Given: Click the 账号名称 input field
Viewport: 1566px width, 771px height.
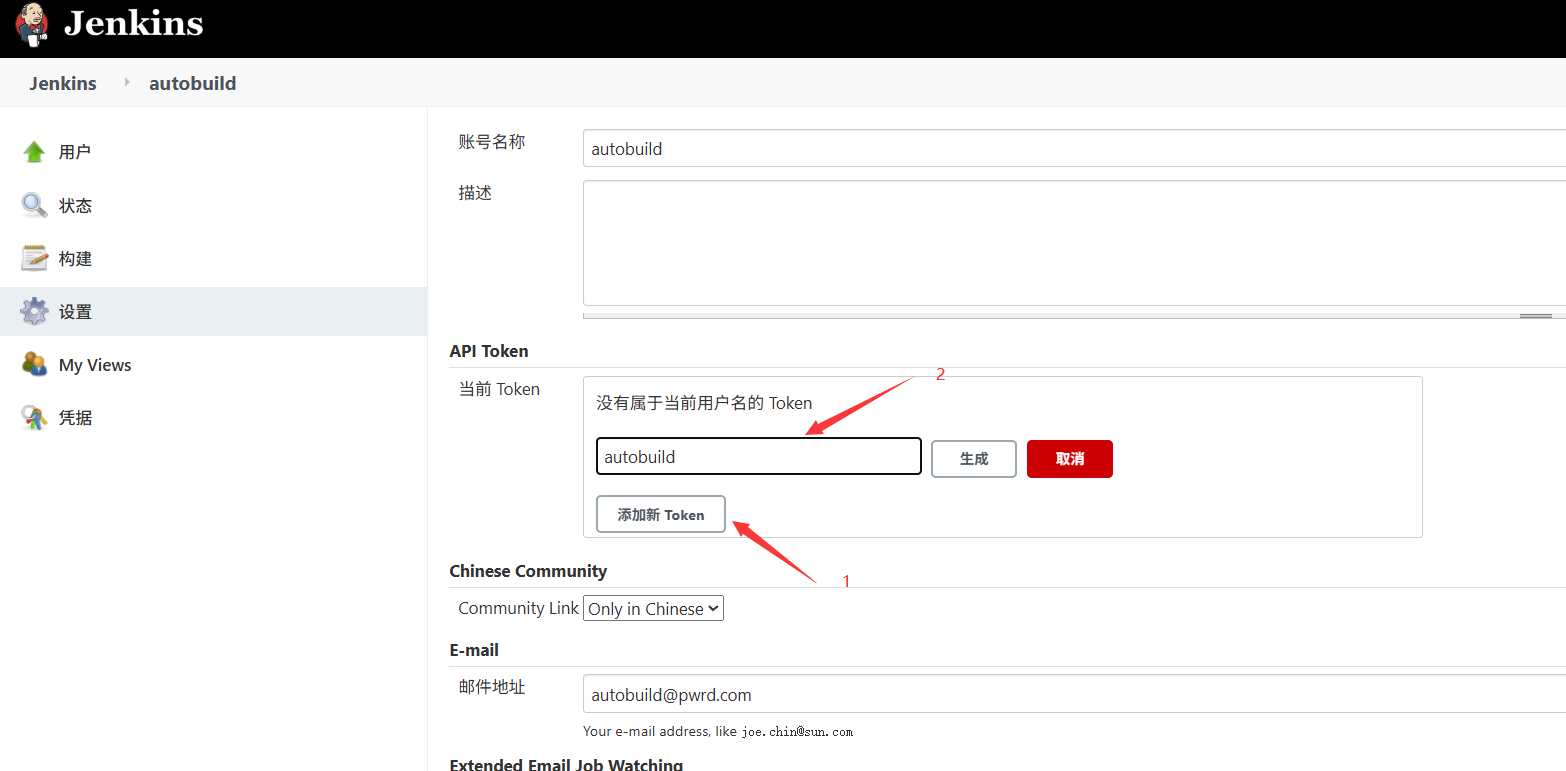Looking at the screenshot, I should click(1074, 148).
